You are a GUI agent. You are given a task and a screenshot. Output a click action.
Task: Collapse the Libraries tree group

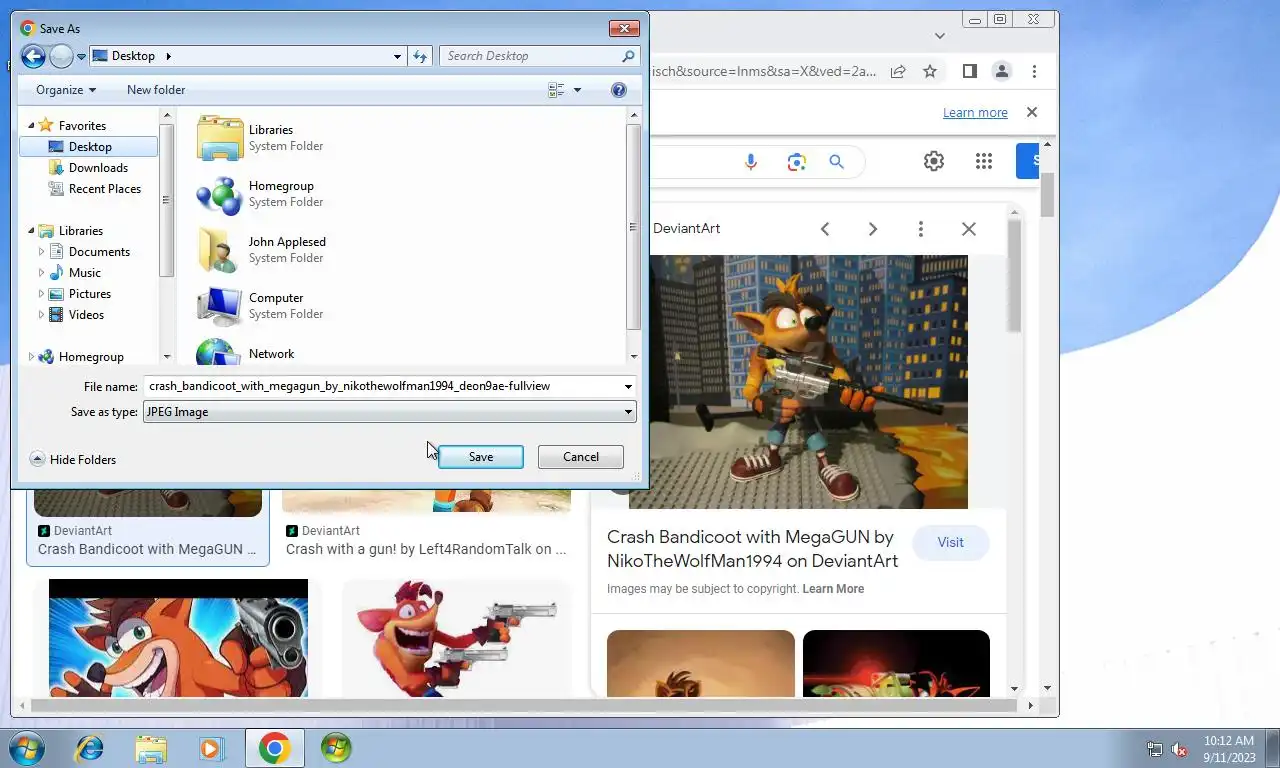click(x=31, y=230)
